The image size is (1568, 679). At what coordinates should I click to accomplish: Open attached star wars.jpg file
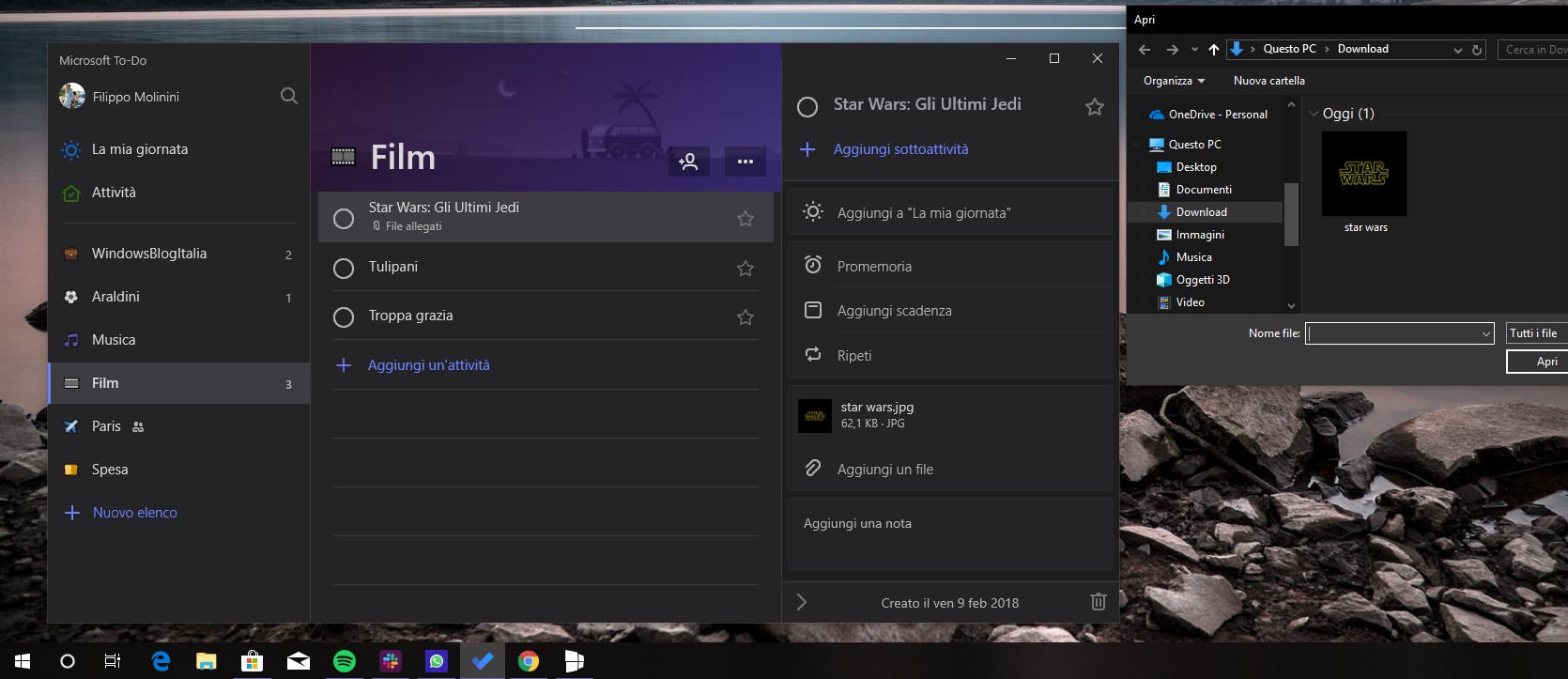tap(950, 415)
